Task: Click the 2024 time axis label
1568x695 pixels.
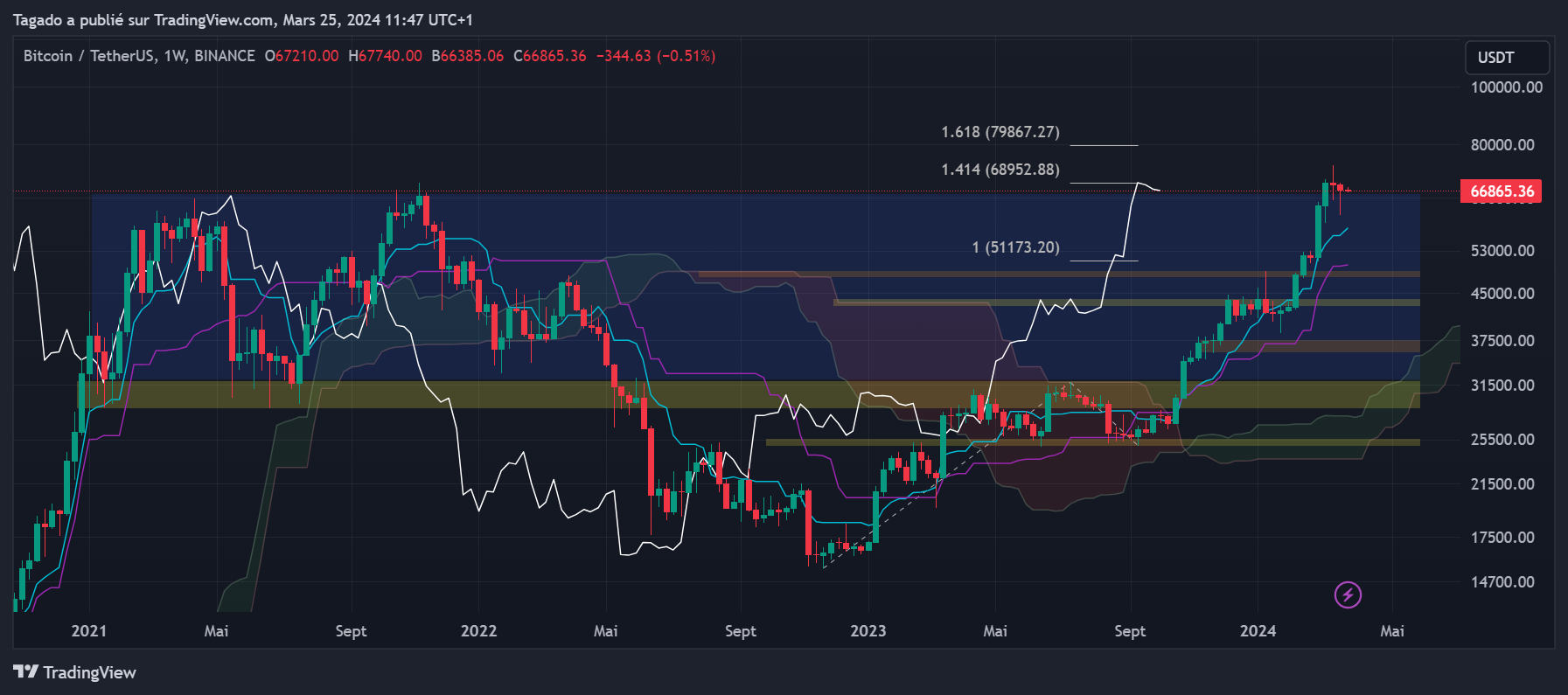Action: pyautogui.click(x=1258, y=631)
